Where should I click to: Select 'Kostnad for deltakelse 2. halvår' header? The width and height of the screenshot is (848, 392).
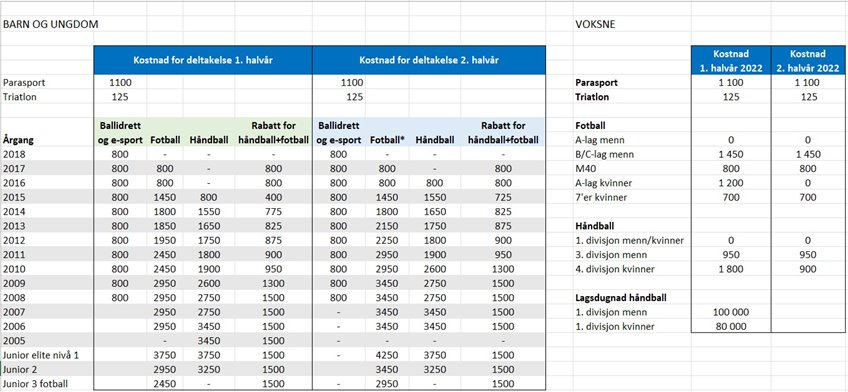tap(429, 60)
